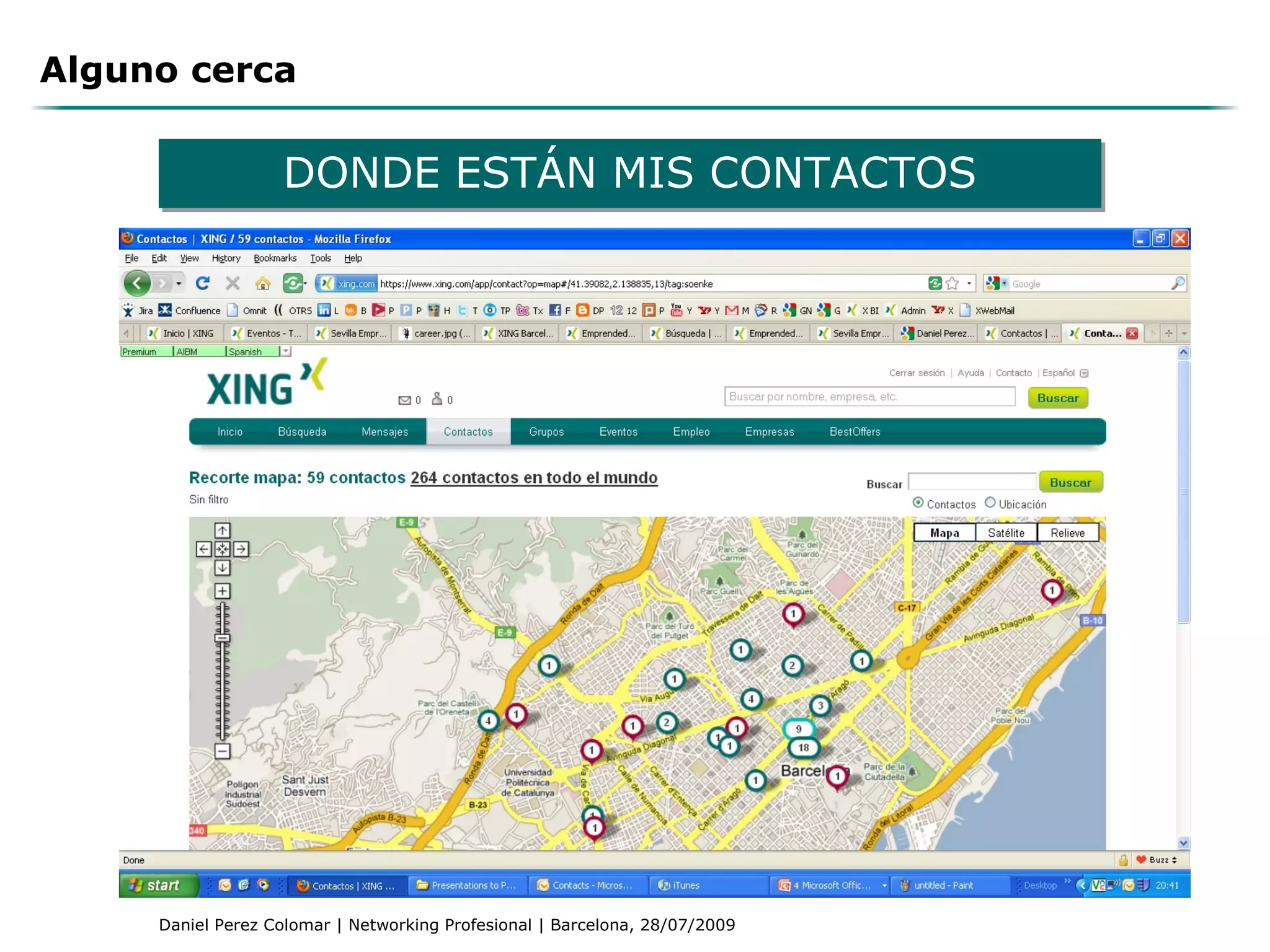The image size is (1270, 952).
Task: Open the XWebMail bookmark
Action: coord(987,311)
